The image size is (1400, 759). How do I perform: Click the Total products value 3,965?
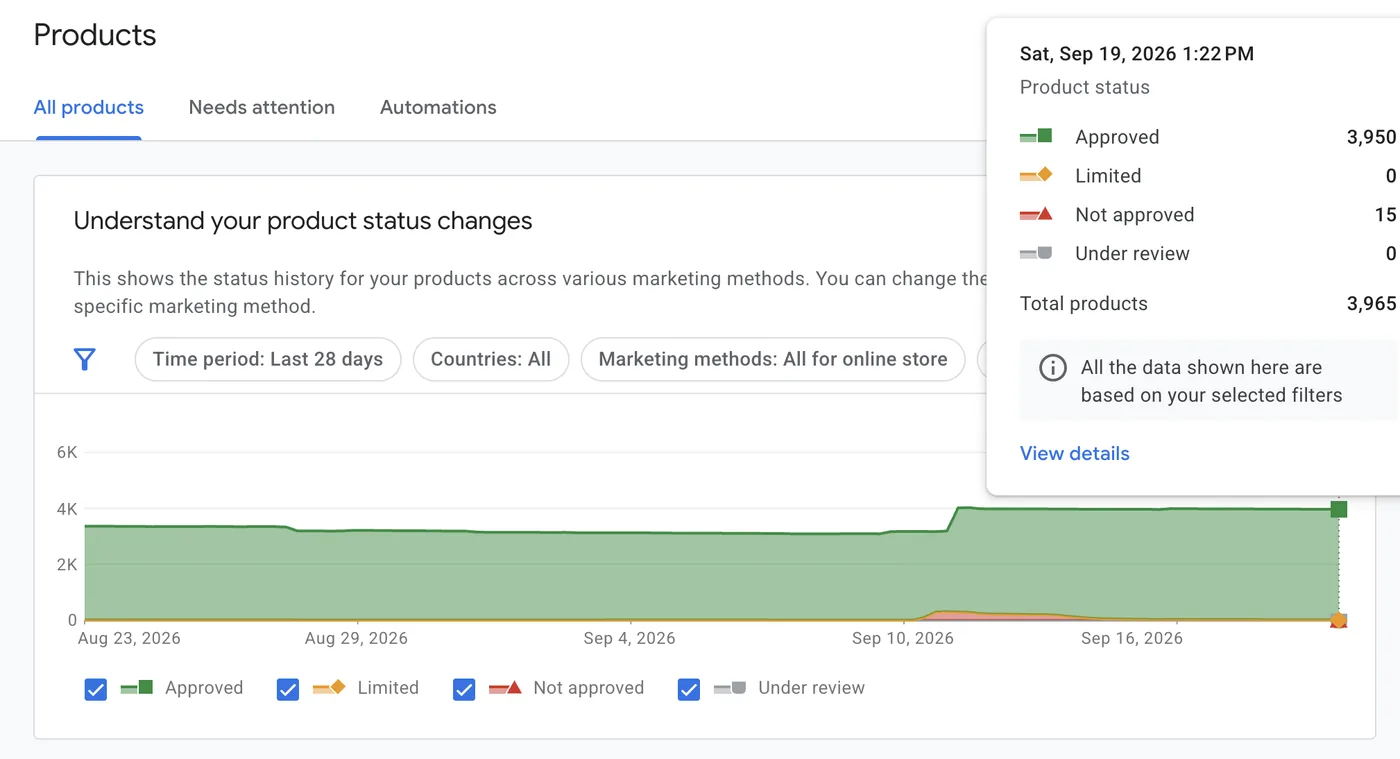1371,303
